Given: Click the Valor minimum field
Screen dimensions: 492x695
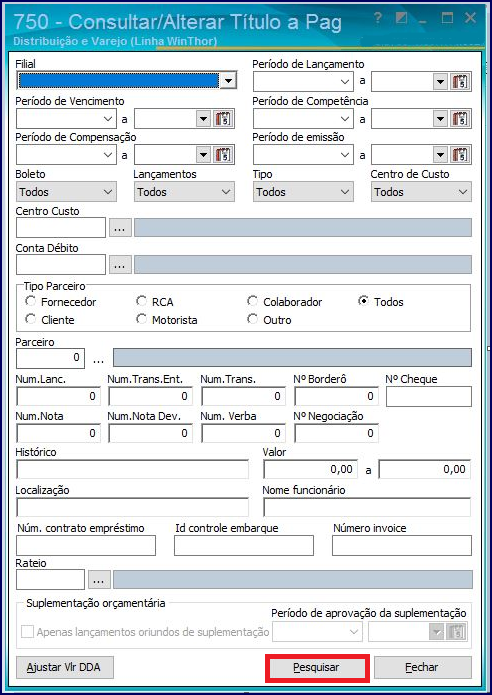Looking at the screenshot, I should point(311,469).
